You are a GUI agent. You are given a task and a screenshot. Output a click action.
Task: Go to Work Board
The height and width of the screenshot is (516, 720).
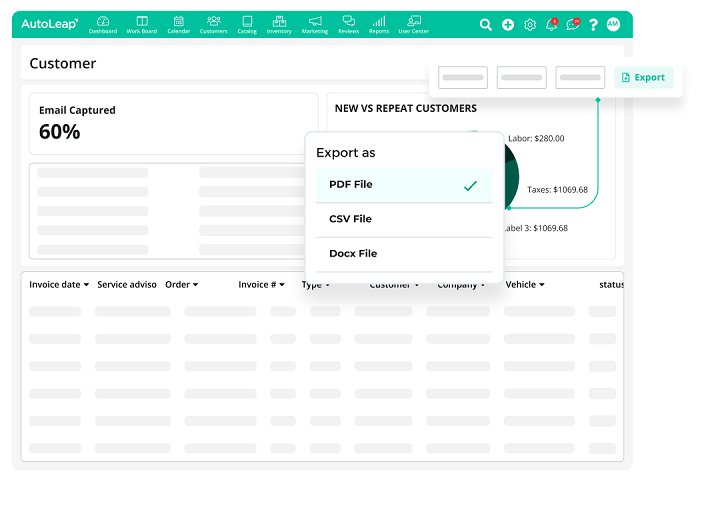tap(142, 23)
